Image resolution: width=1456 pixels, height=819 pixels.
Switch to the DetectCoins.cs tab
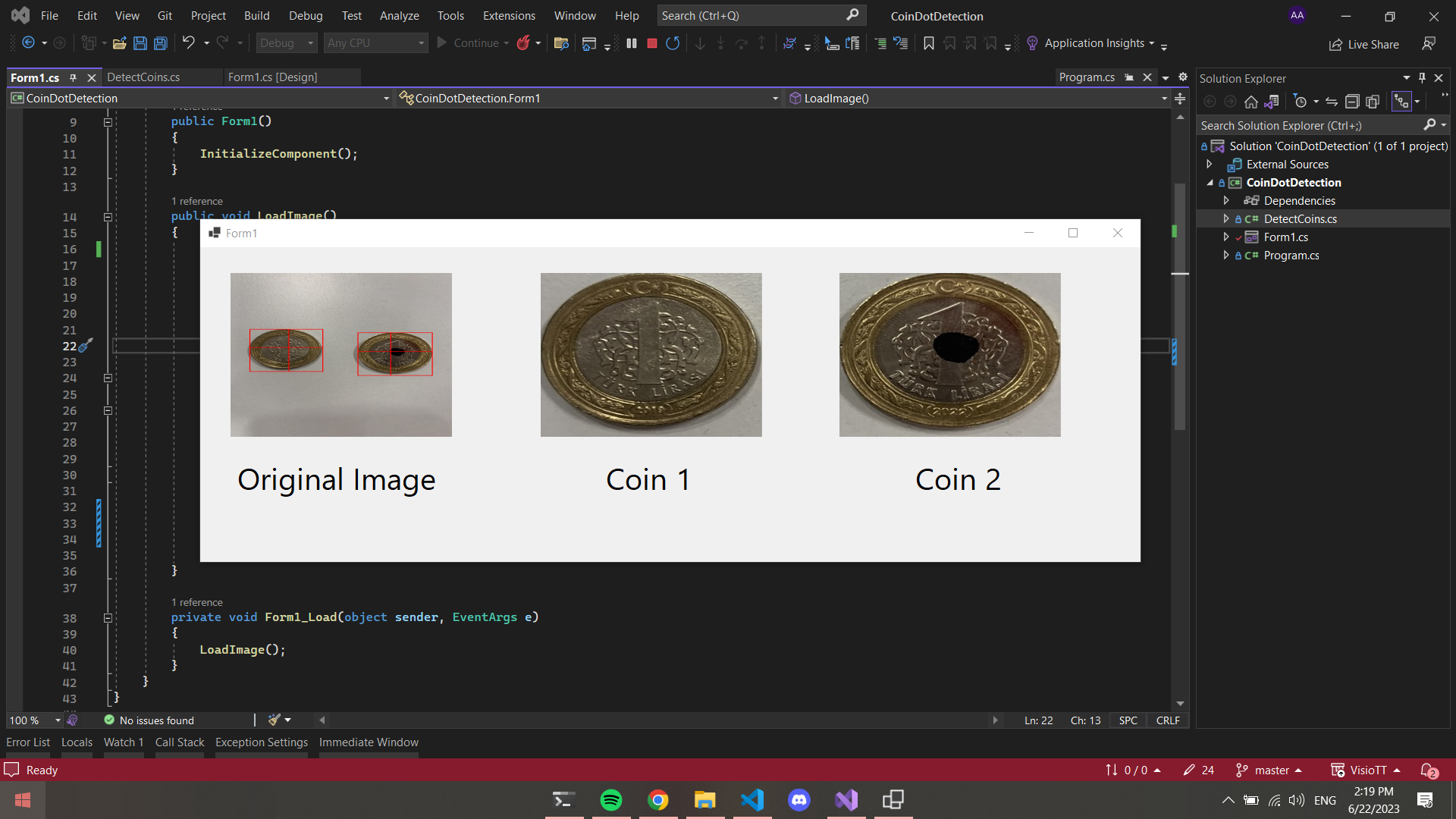point(143,77)
